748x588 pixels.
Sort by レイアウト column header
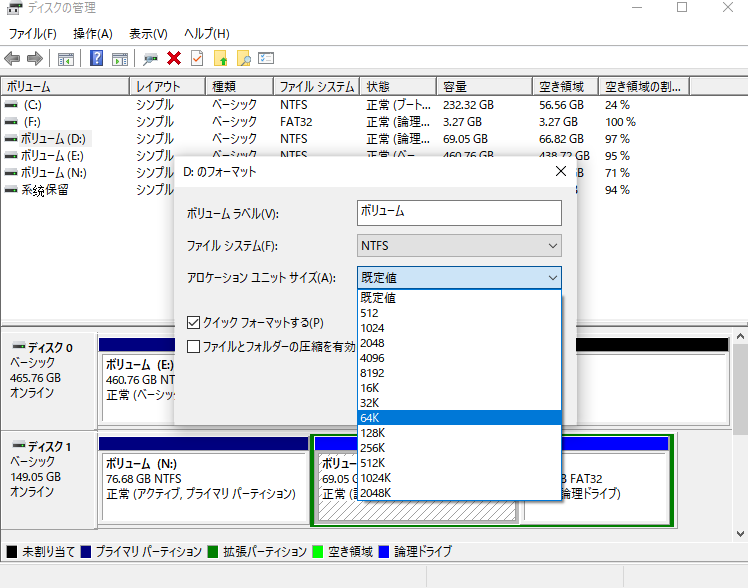pyautogui.click(x=167, y=87)
